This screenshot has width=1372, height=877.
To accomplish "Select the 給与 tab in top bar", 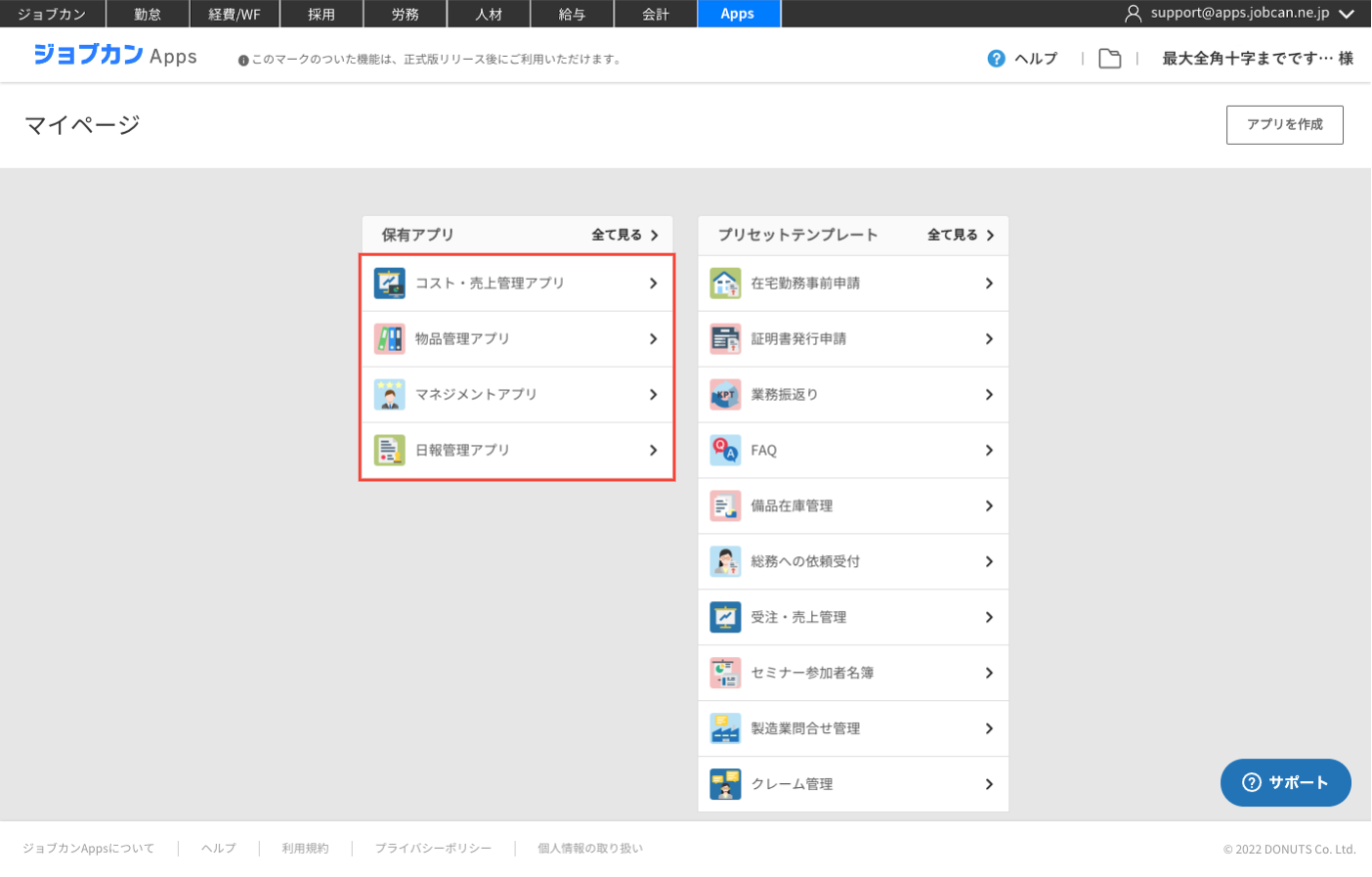I will 572,14.
